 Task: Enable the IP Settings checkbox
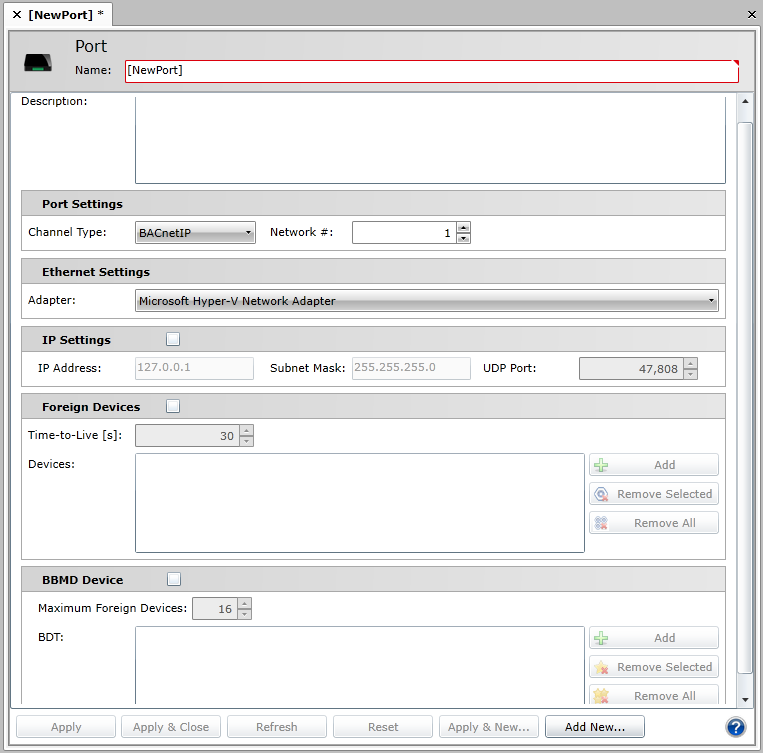173,339
